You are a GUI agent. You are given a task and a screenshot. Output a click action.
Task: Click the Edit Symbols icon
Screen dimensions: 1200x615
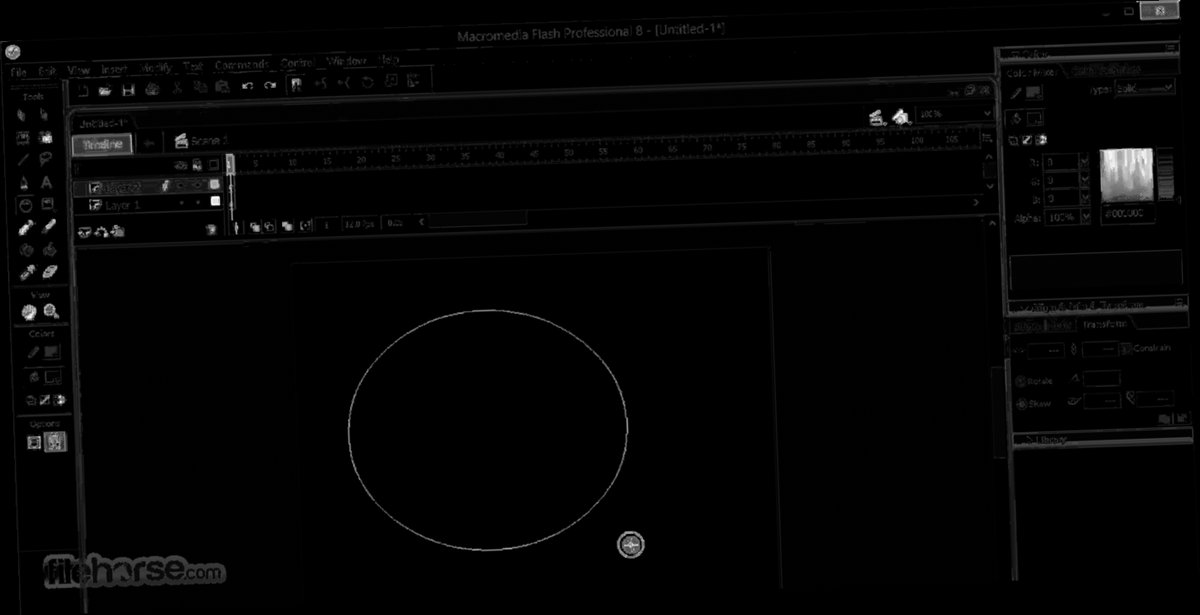pos(900,117)
